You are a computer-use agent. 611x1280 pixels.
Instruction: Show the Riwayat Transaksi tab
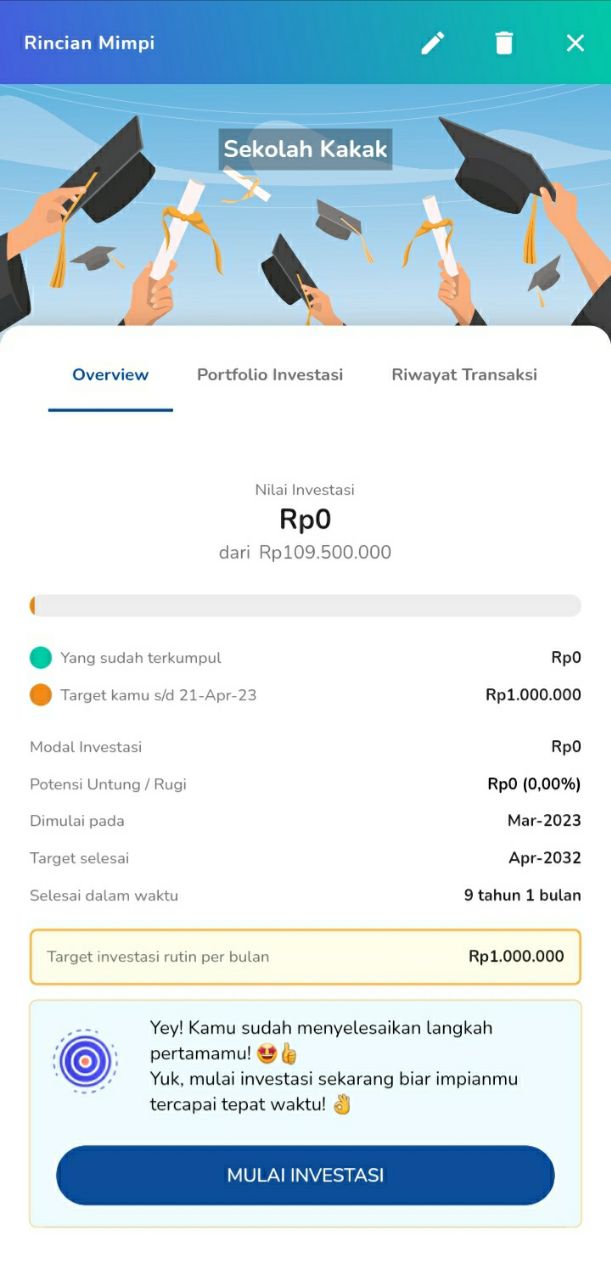tap(464, 375)
